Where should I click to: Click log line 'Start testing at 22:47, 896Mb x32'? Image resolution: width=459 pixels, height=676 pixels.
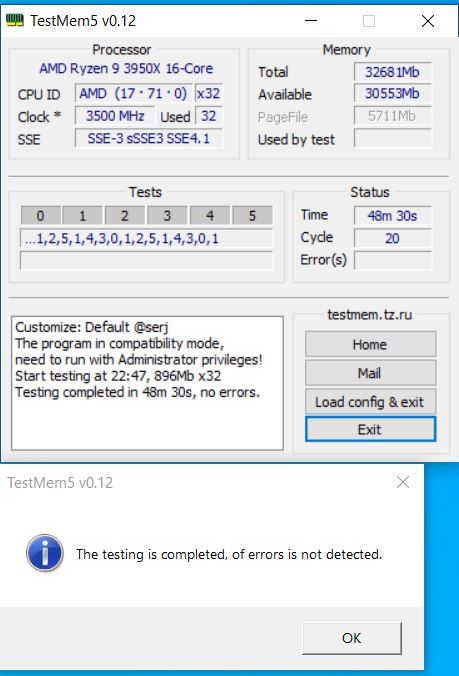(118, 376)
